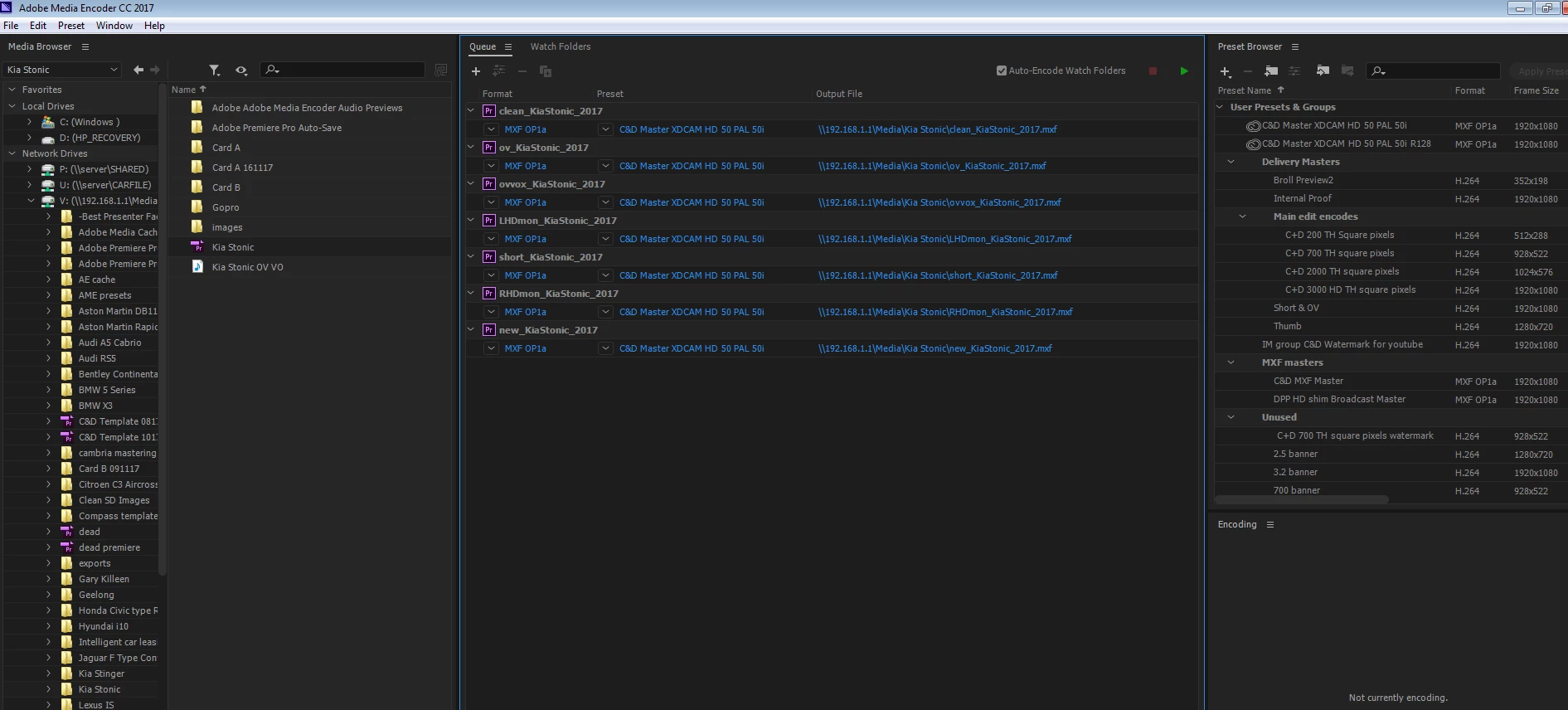Screen dimensions: 1568x710
Task: Collapse User Presets & Groups
Action: click(1220, 107)
